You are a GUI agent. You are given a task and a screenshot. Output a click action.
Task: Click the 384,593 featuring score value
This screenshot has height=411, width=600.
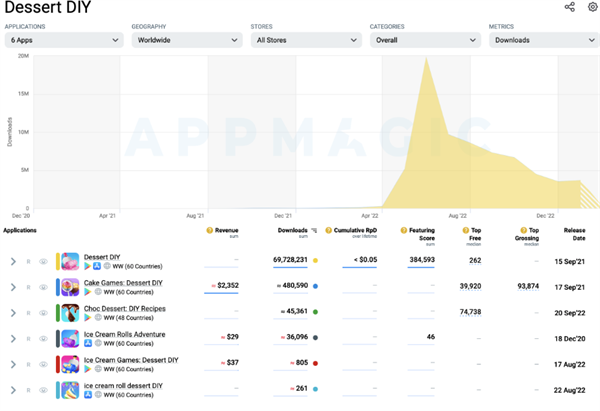click(x=422, y=260)
